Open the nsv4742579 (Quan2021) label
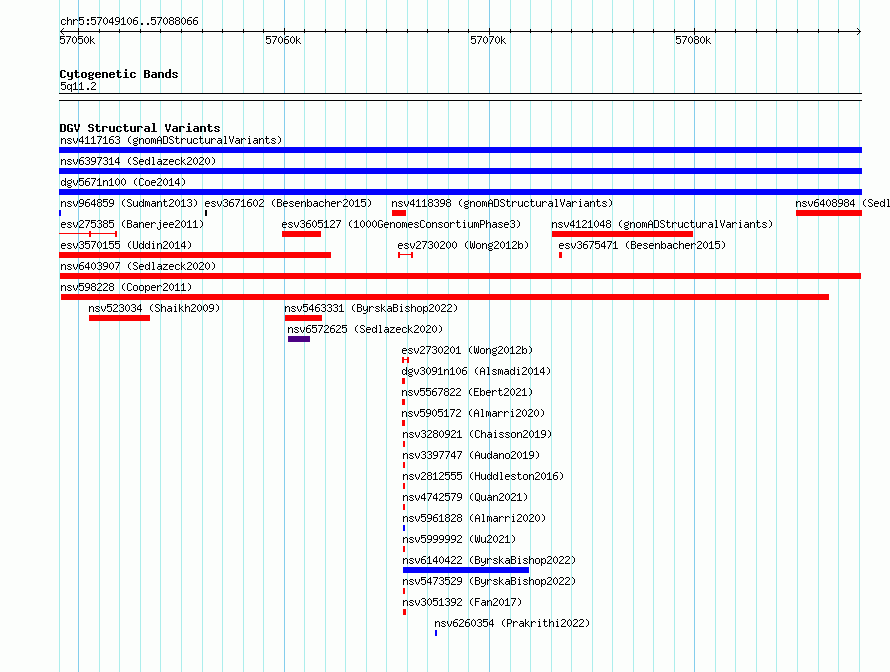The height and width of the screenshot is (672, 890). click(x=465, y=497)
